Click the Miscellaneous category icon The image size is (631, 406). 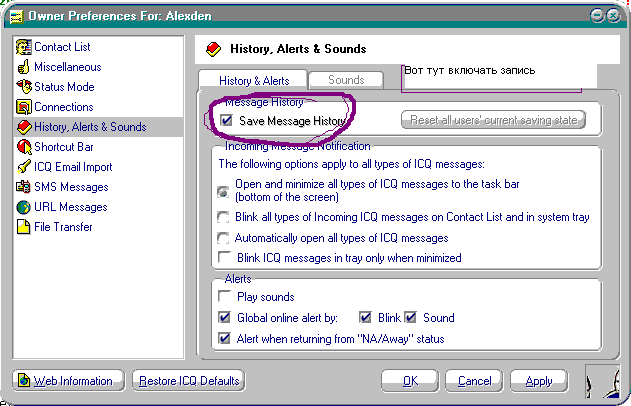24,67
